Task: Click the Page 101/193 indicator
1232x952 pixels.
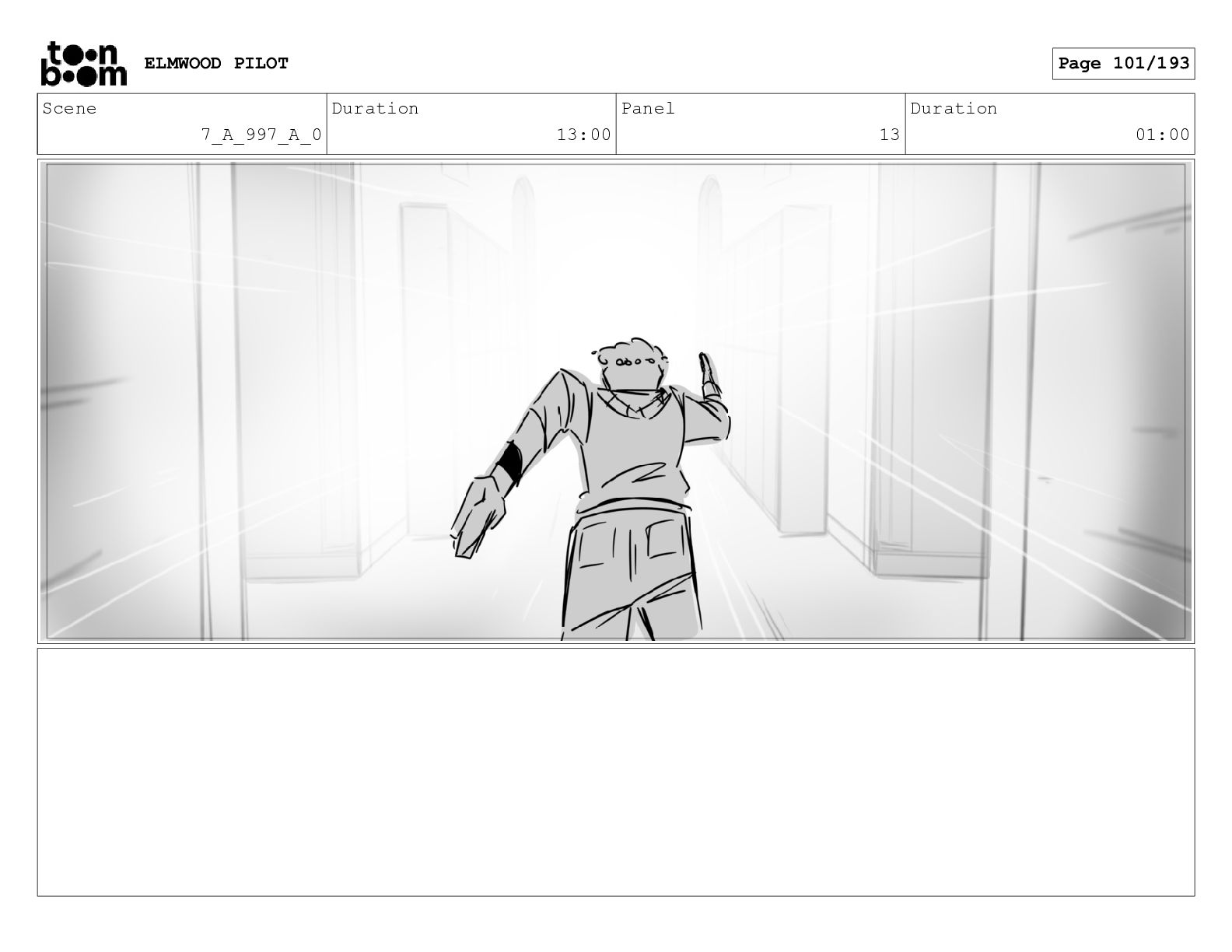Action: point(1123,63)
